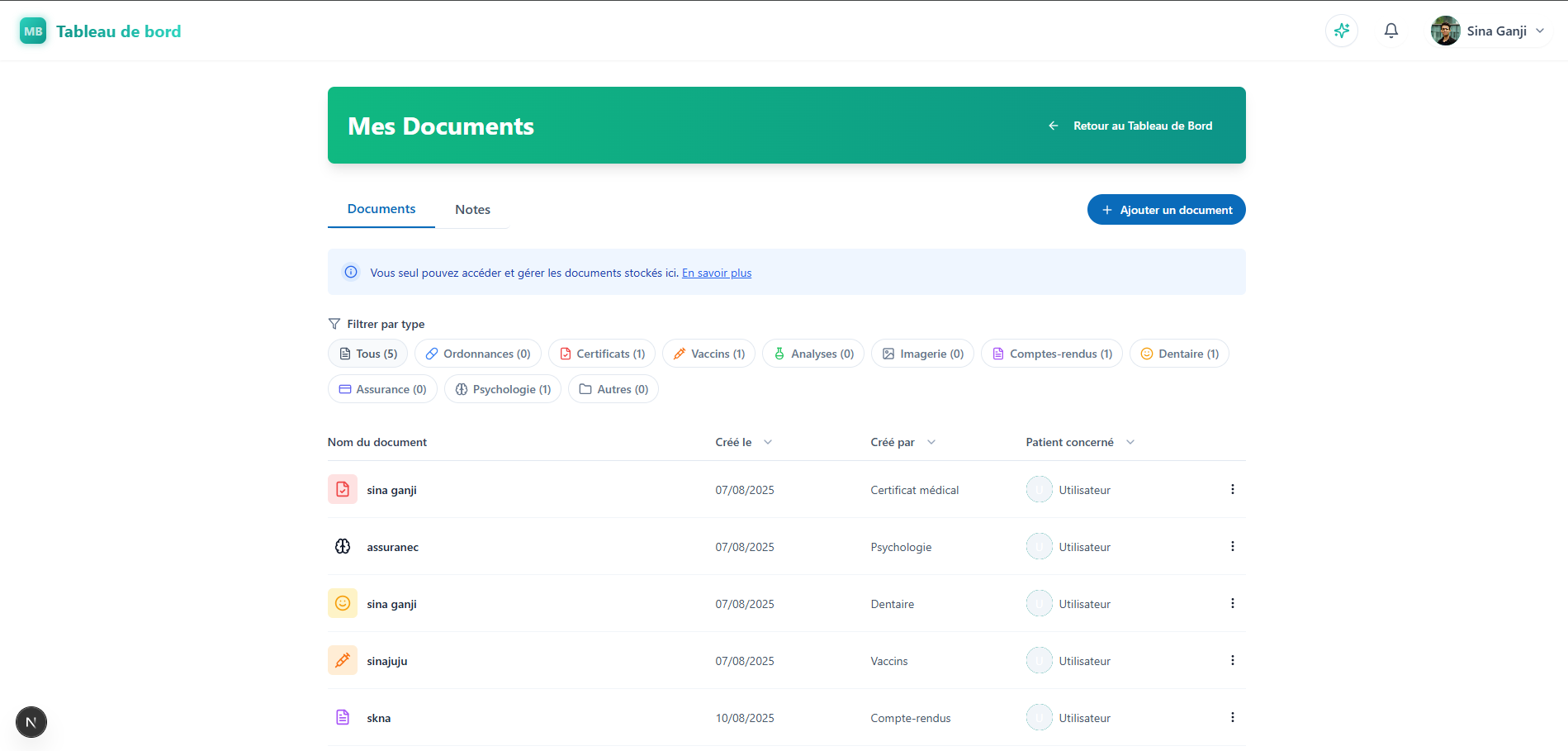This screenshot has height=751, width=1568.
Task: Filter by Vaccins (1)
Action: 708,354
